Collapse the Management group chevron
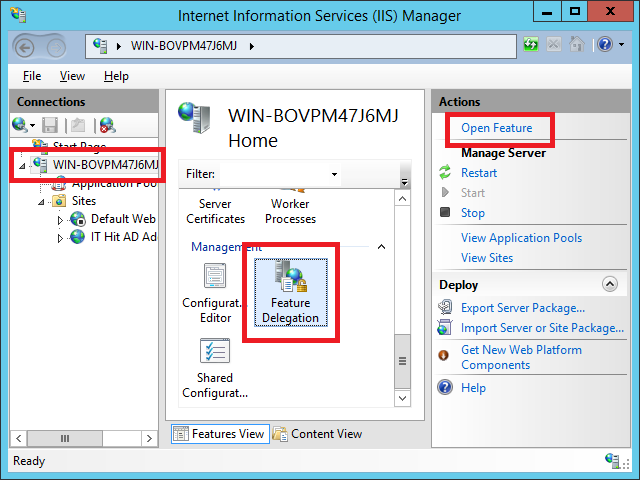Screen dimensions: 640x480 pos(381,247)
